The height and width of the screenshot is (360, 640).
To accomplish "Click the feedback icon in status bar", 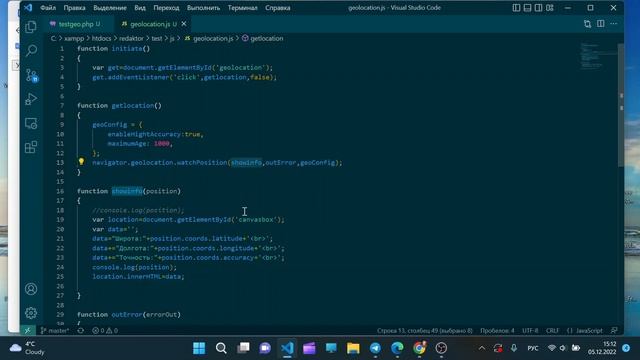I will (614, 330).
